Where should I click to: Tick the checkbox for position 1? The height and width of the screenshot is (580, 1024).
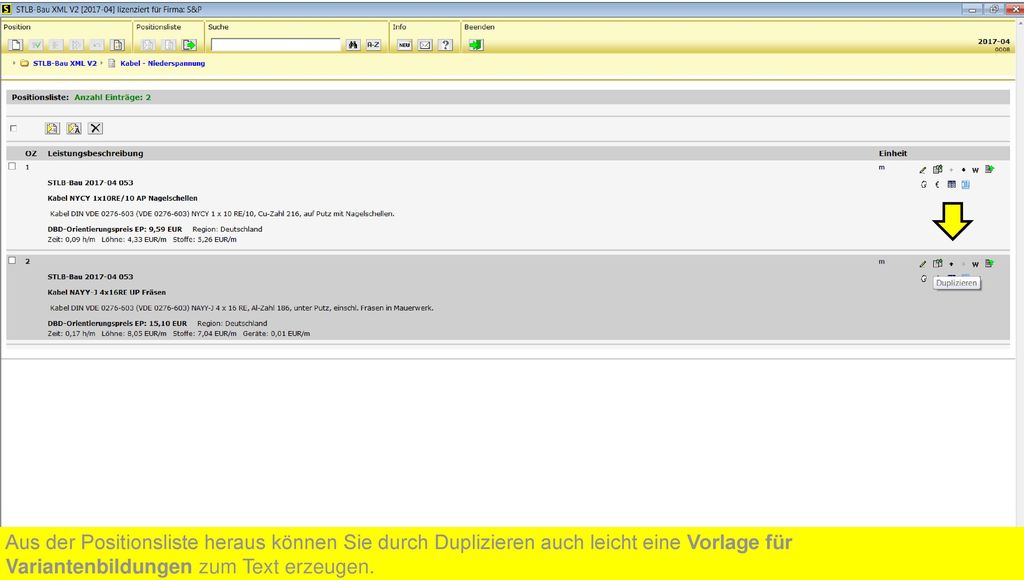tap(12, 167)
